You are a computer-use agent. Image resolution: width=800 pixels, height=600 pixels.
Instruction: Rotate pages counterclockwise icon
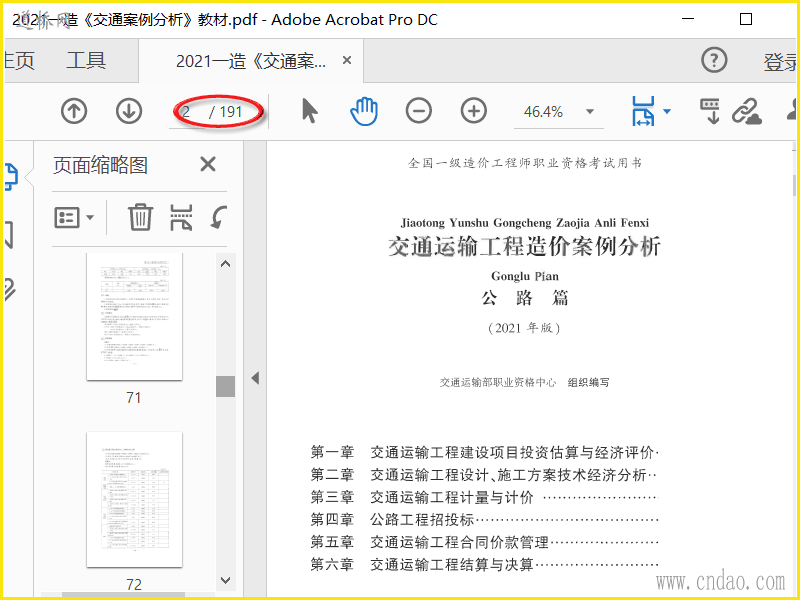(x=218, y=217)
